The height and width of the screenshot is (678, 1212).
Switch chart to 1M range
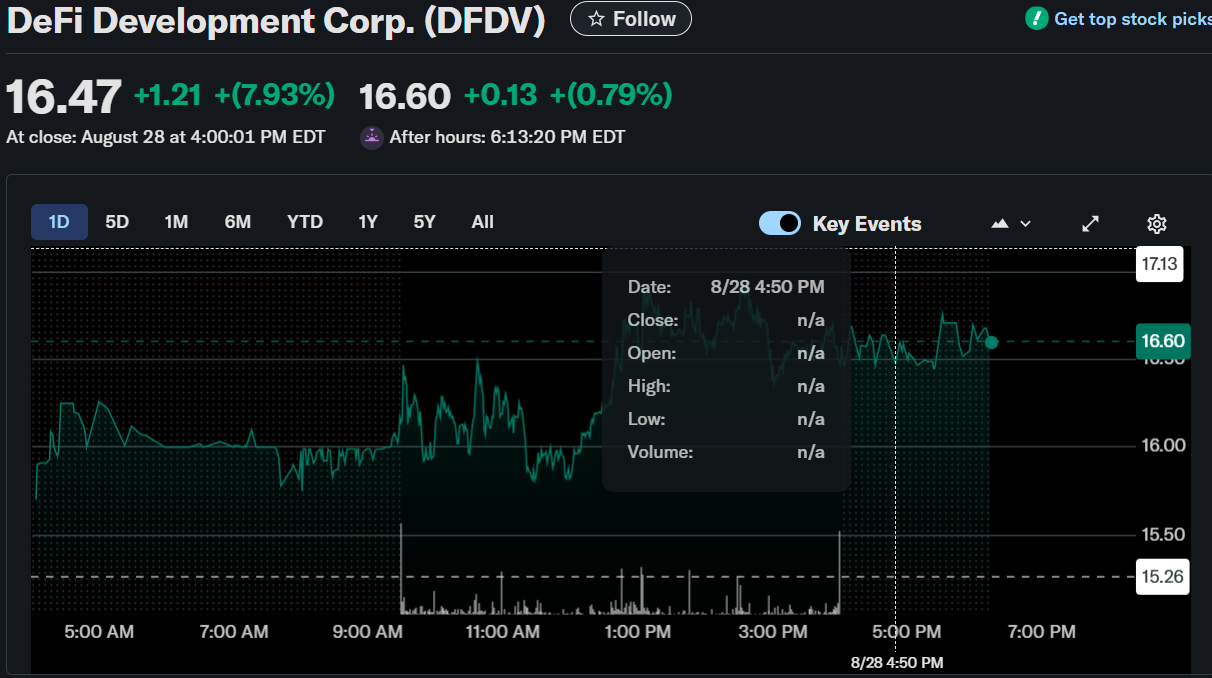(176, 222)
